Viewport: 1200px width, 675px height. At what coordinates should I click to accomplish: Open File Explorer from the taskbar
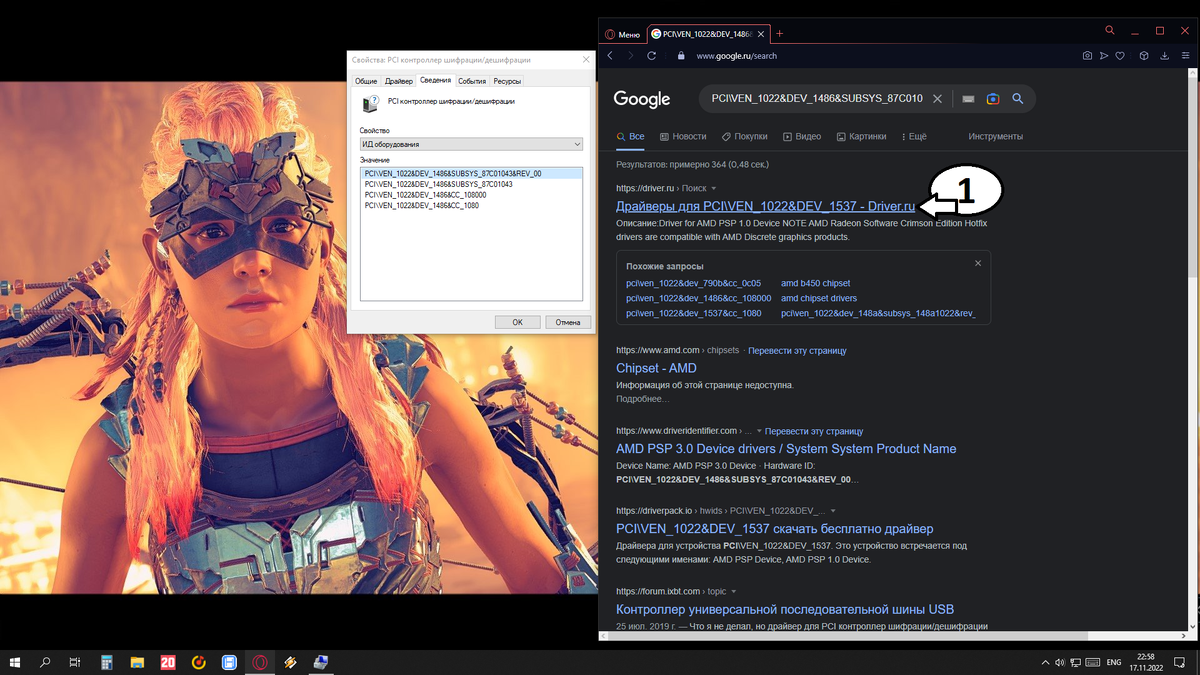click(137, 662)
